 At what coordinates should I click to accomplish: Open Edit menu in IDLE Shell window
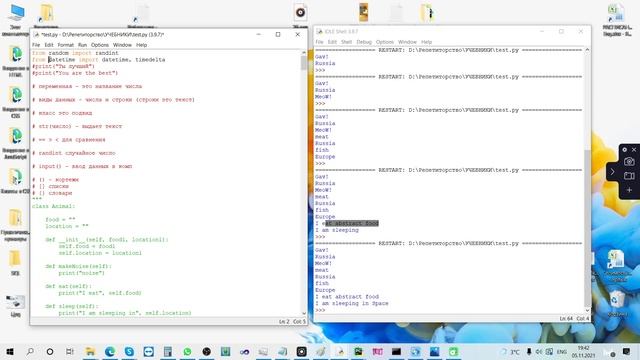(x=332, y=42)
